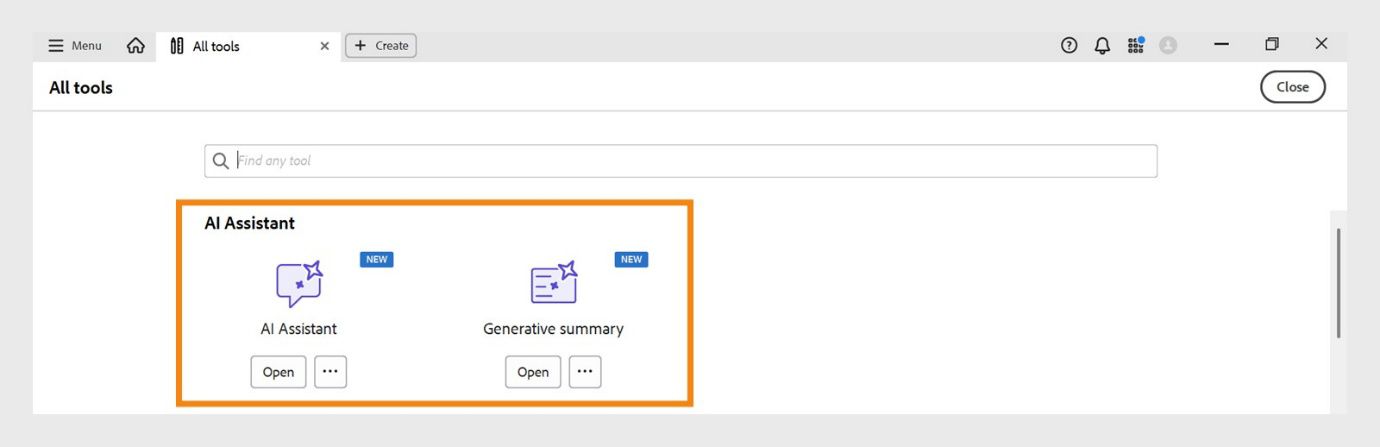Close the All tools tab
The height and width of the screenshot is (447, 1380).
(324, 46)
